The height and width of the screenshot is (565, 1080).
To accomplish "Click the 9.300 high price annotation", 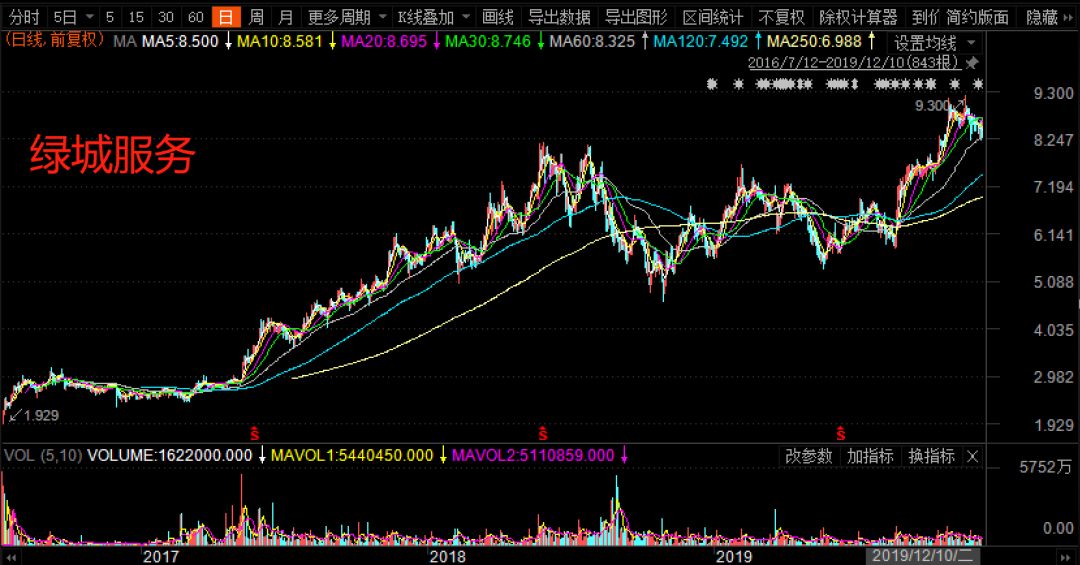I will [932, 105].
